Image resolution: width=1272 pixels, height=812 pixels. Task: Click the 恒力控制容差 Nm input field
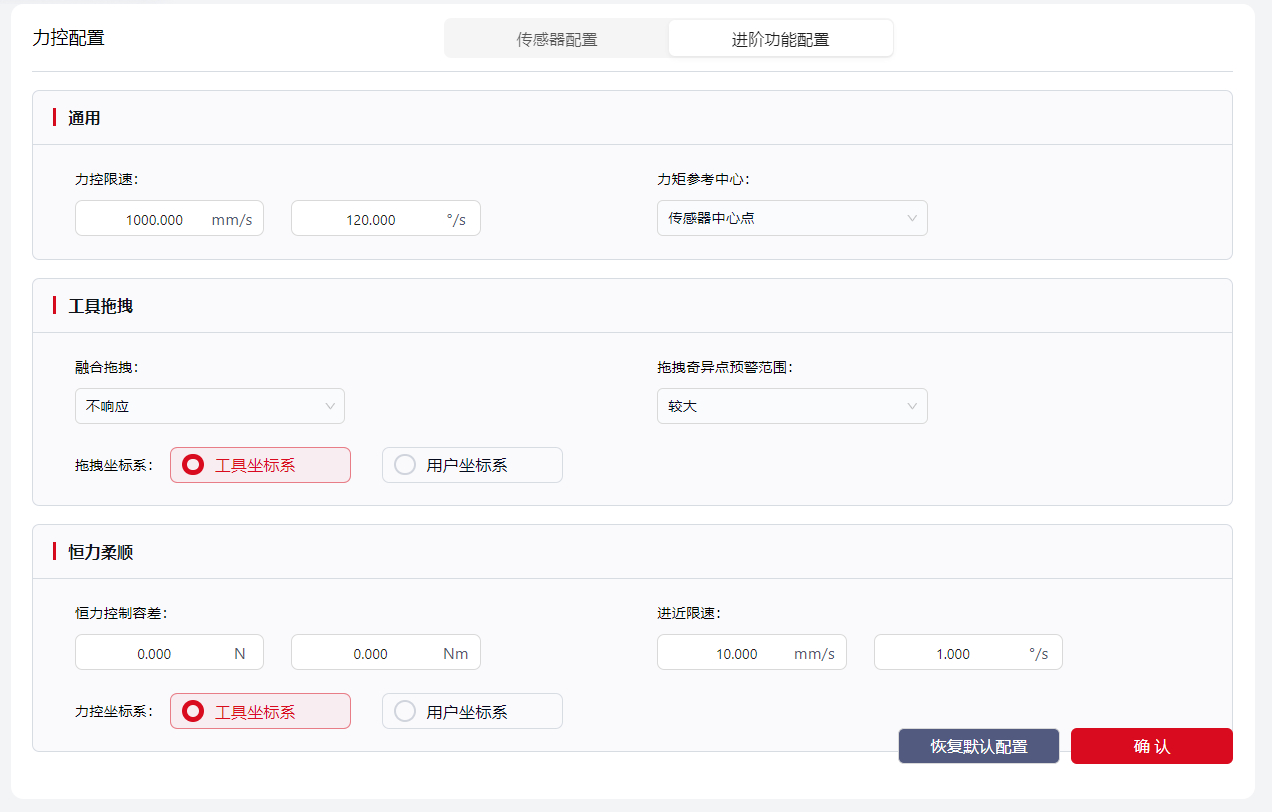coord(370,653)
